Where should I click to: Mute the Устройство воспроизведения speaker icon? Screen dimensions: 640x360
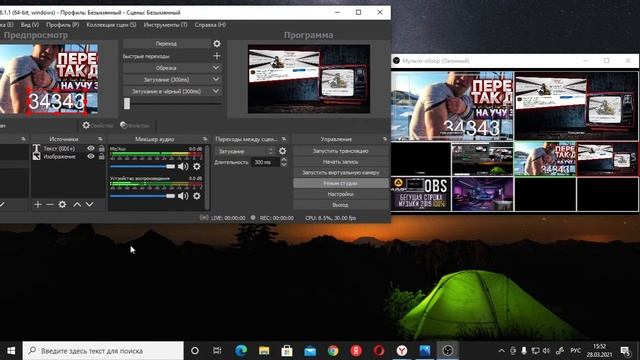(x=183, y=196)
